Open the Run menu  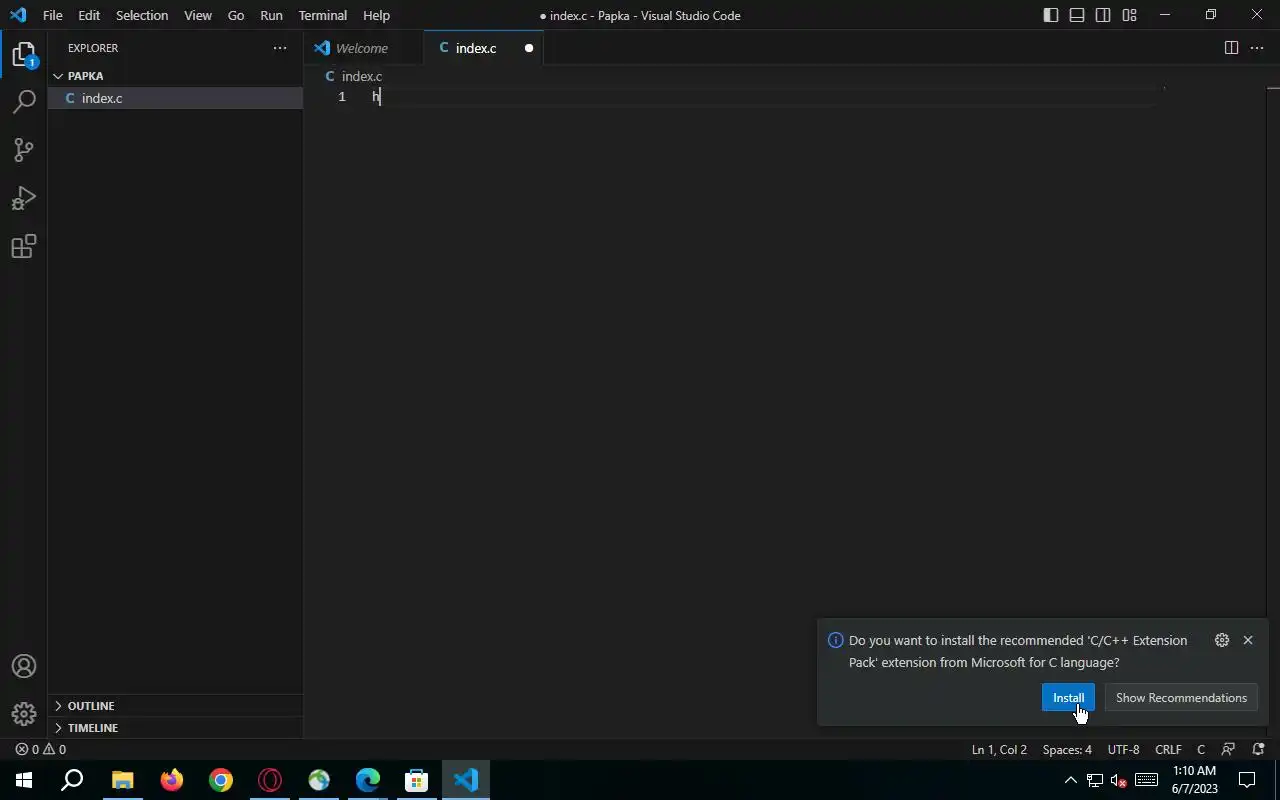coord(271,15)
